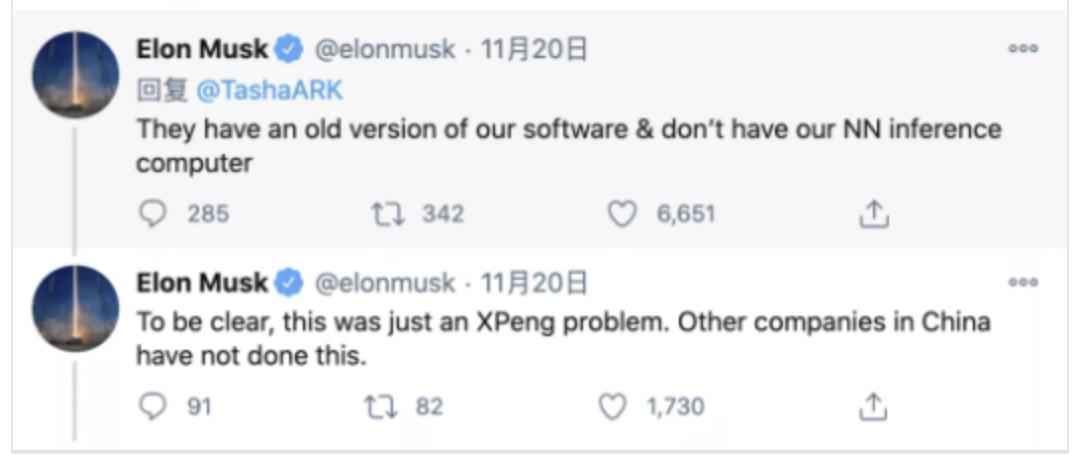Open first tweet's rocket profile picture
This screenshot has height=460, width=1080.
click(x=75, y=75)
